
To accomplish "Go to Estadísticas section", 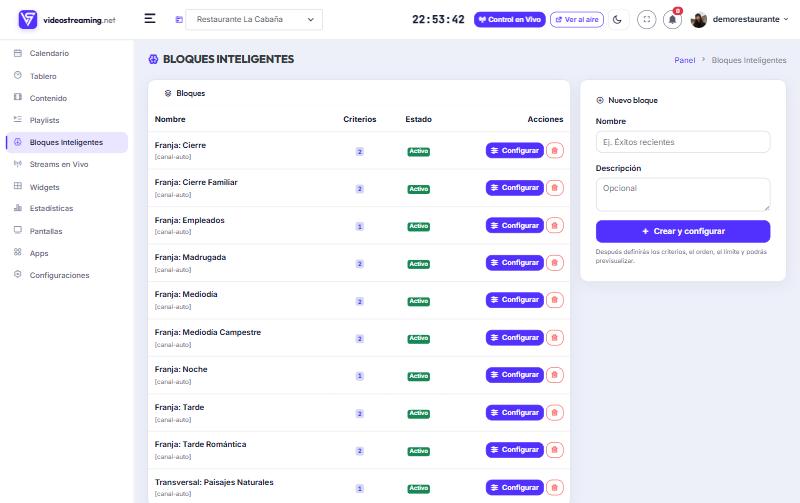I will click(x=51, y=208).
